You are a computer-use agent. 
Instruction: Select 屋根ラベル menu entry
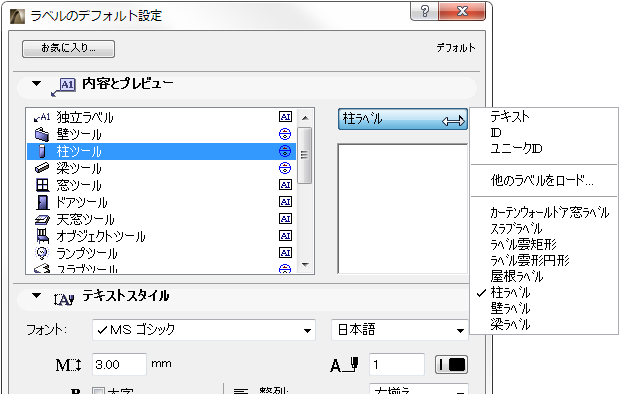(517, 276)
